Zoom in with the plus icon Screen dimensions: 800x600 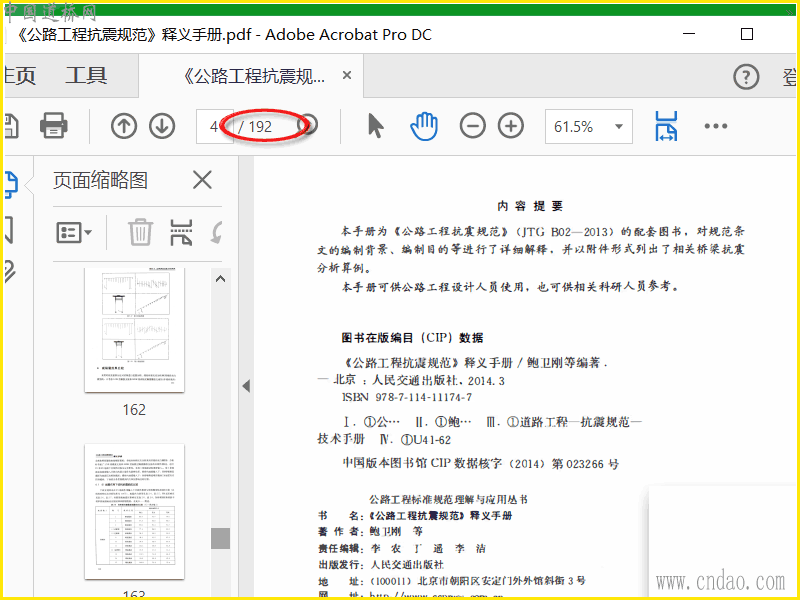pyautogui.click(x=511, y=126)
